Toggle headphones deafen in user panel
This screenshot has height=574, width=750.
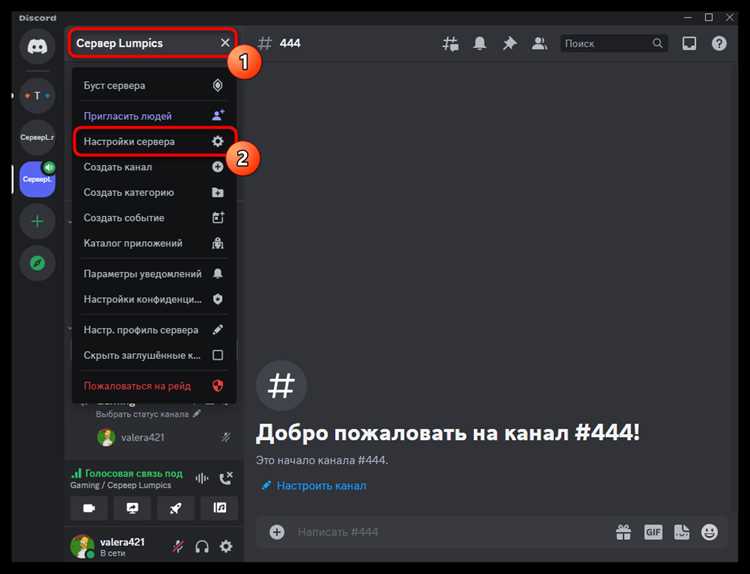[202, 546]
